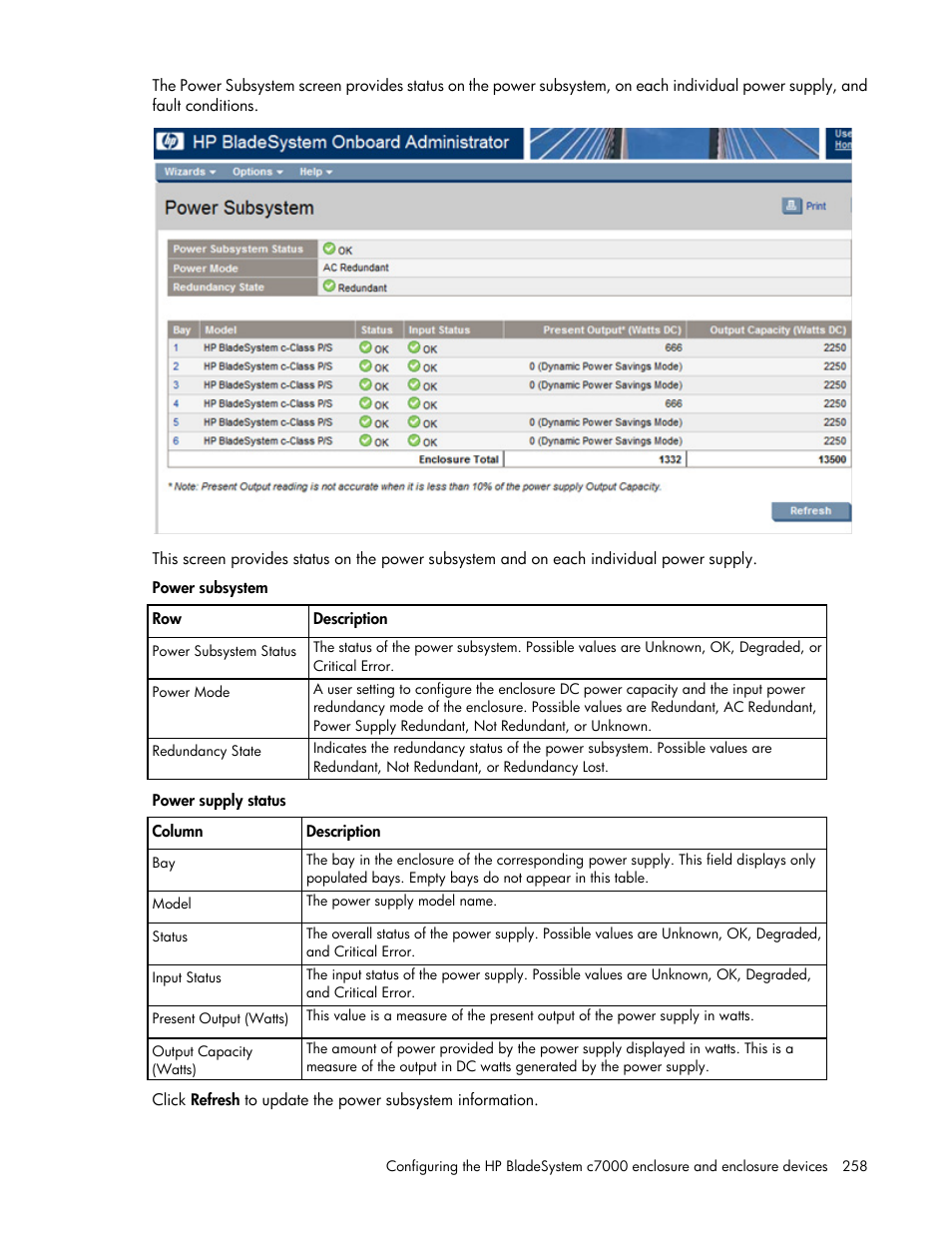The height and width of the screenshot is (1233, 952).
Task: Click the Input Status OK icon for bay 3
Action: (414, 384)
